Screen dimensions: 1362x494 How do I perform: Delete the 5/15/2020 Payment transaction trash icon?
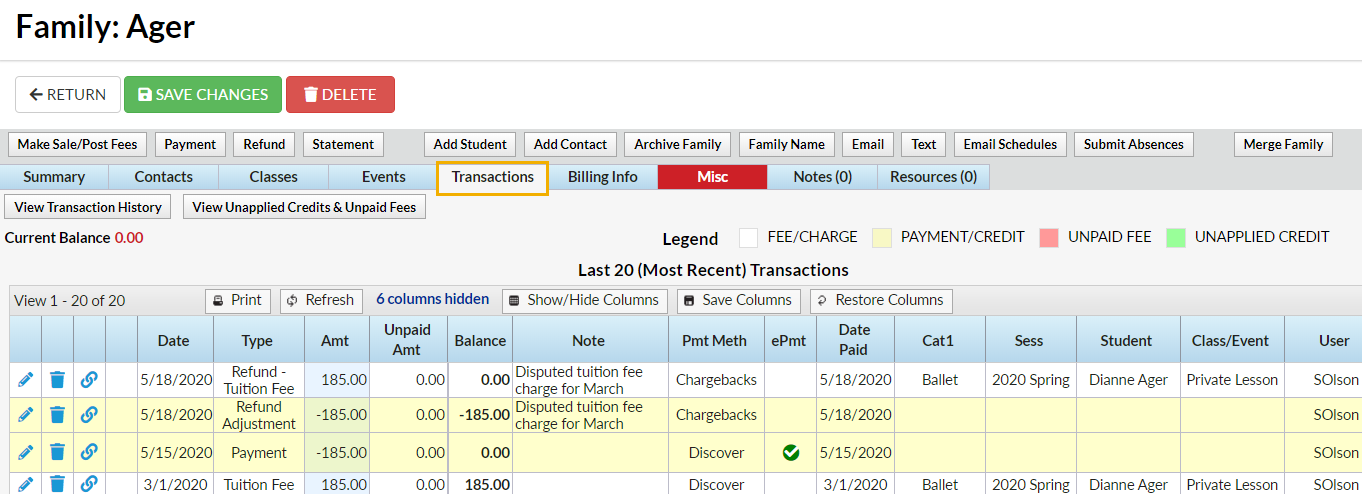coord(57,452)
